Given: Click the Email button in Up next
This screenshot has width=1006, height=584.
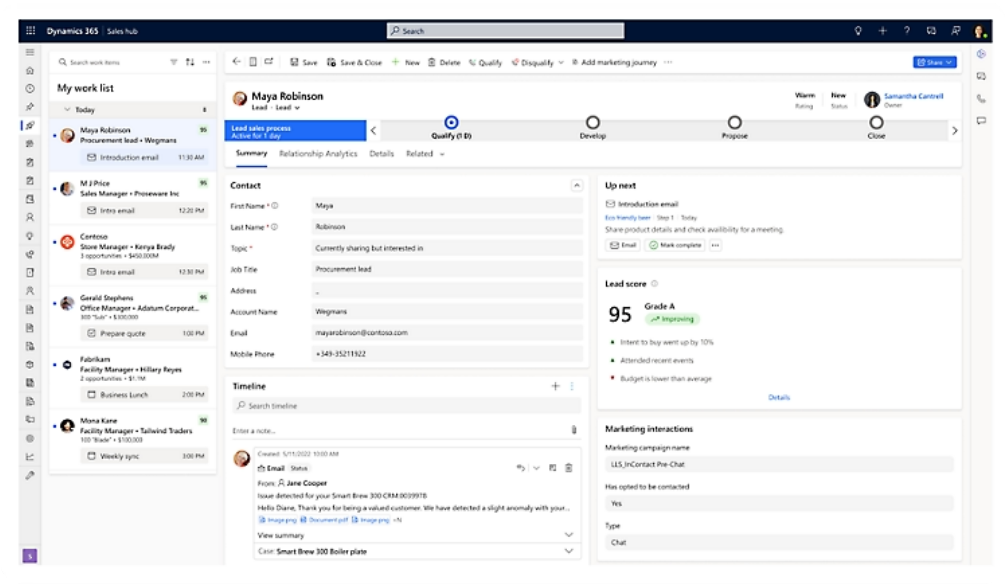Looking at the screenshot, I should (x=622, y=245).
